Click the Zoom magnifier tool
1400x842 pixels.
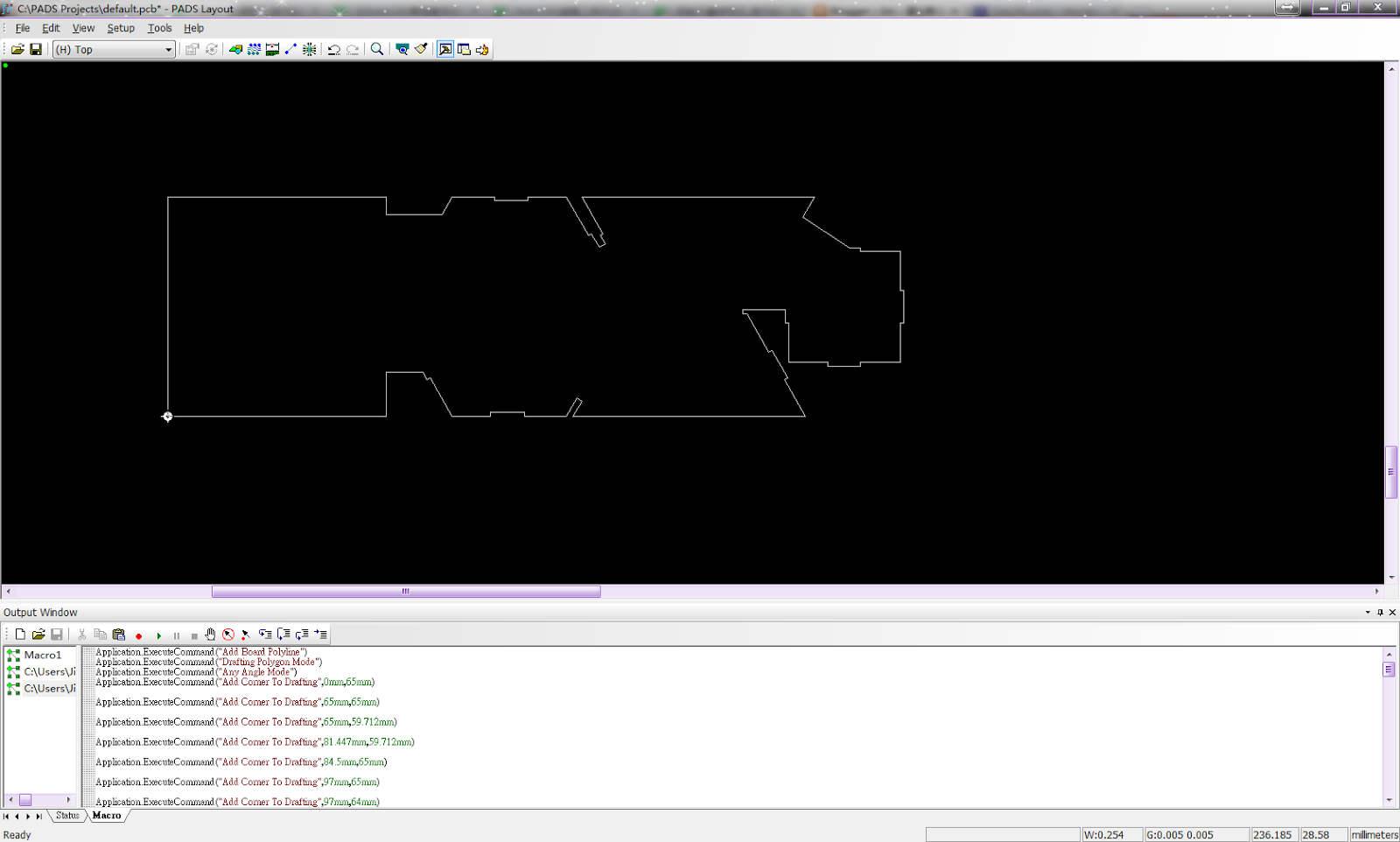click(377, 50)
